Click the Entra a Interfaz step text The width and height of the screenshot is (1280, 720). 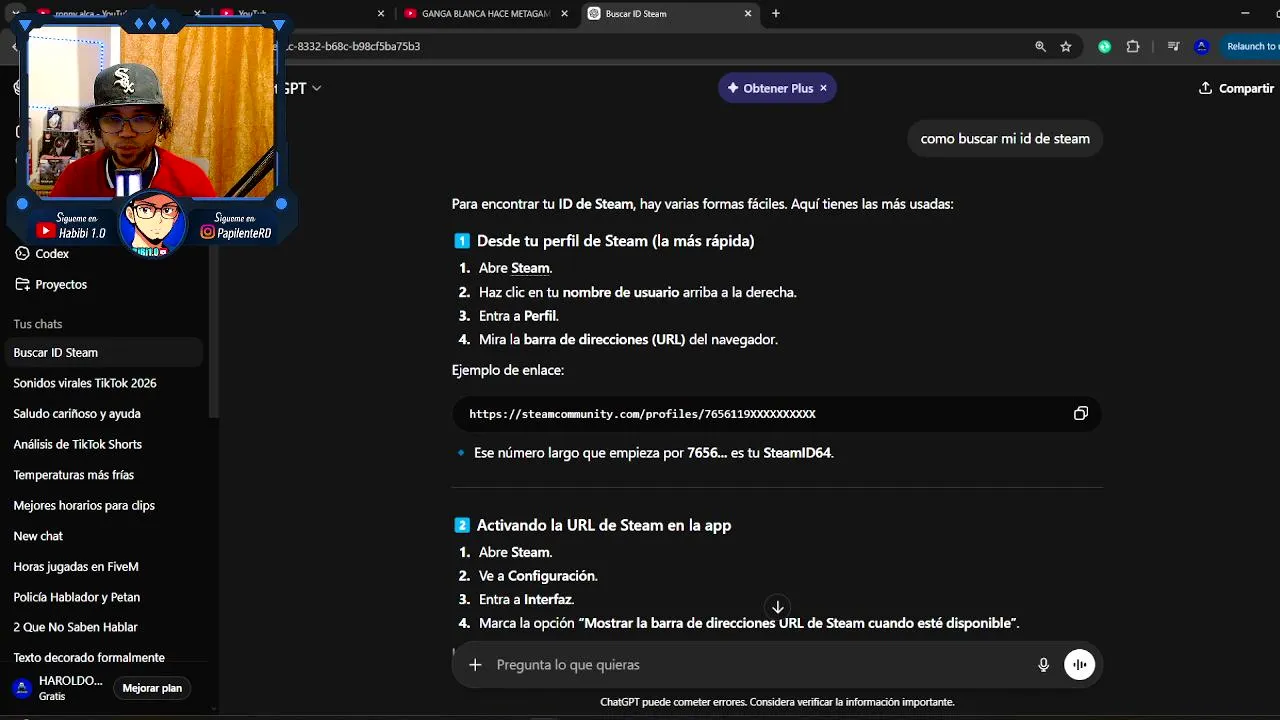click(x=526, y=600)
